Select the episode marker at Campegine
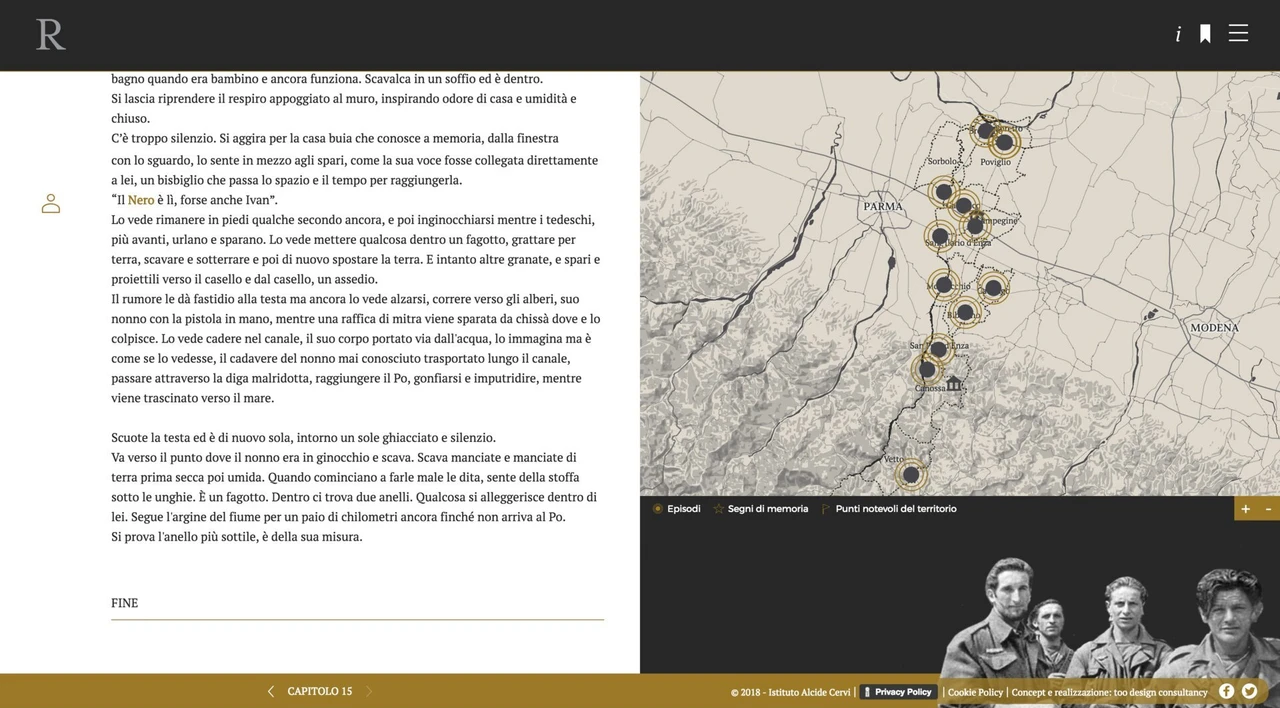The image size is (1280, 708). coord(975,226)
